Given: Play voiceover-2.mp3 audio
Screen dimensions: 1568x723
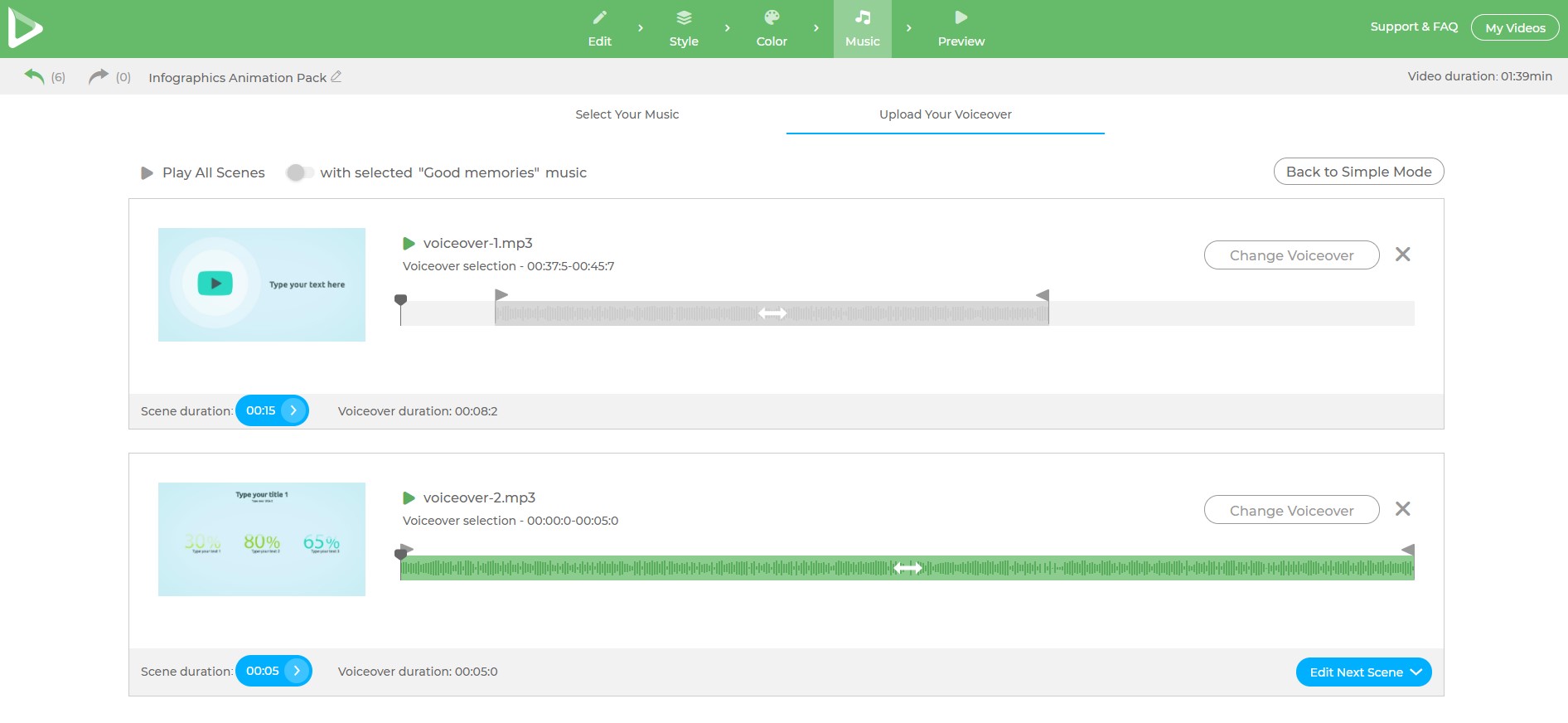Looking at the screenshot, I should pyautogui.click(x=409, y=498).
